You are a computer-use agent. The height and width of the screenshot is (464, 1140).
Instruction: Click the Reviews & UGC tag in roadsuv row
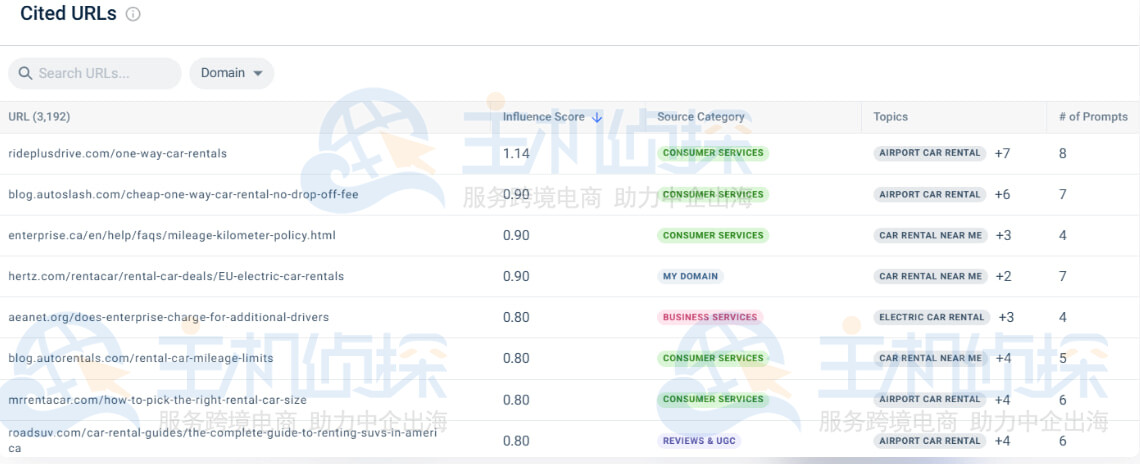[x=698, y=441]
